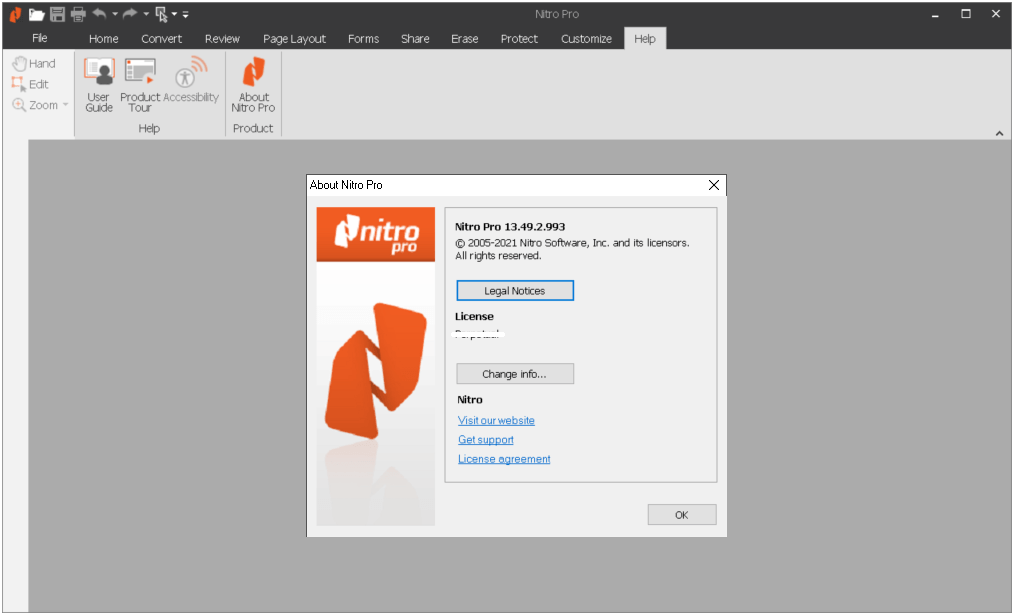The height and width of the screenshot is (615, 1013).
Task: Confirm the dialog with OK
Action: (x=682, y=515)
